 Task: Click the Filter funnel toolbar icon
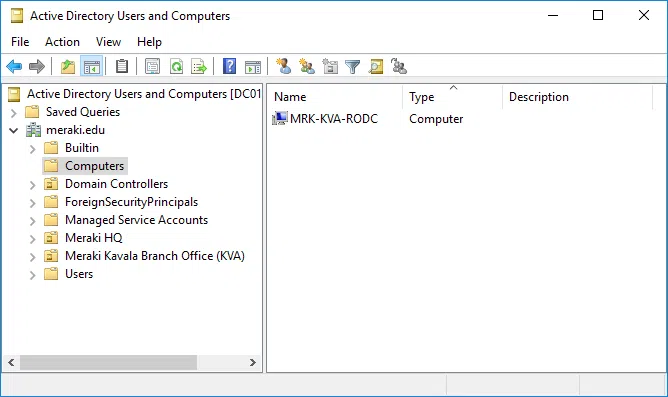353,66
